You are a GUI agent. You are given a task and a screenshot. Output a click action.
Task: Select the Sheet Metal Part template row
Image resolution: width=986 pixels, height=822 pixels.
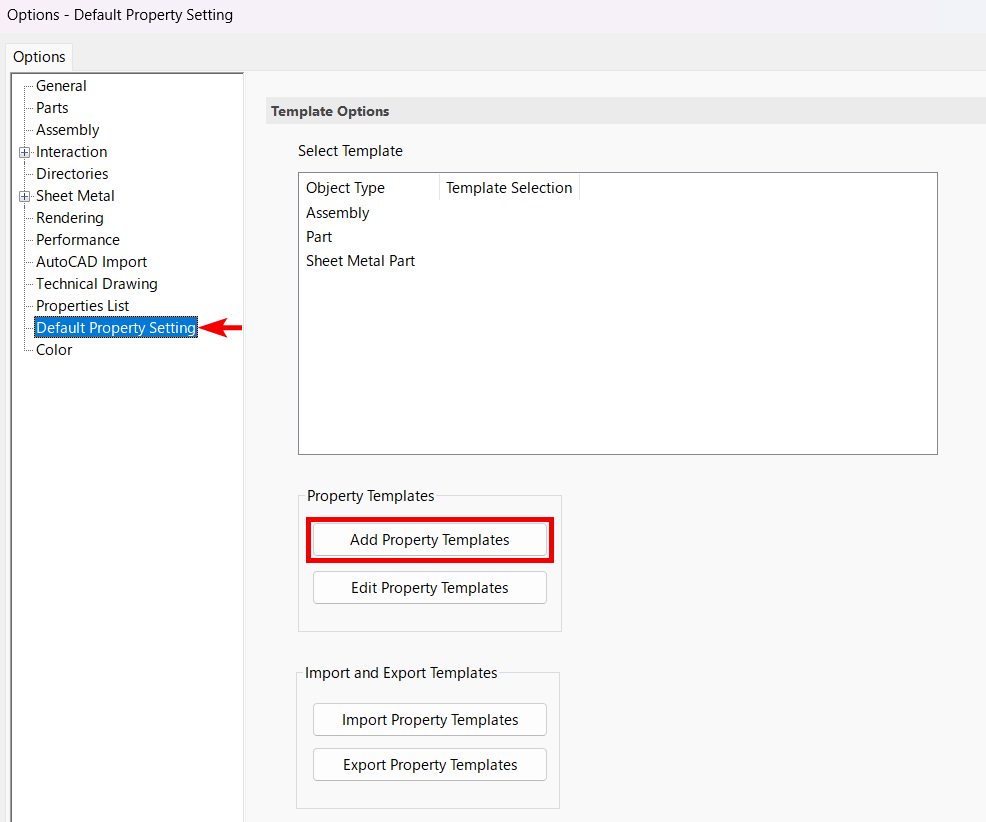pyautogui.click(x=360, y=261)
